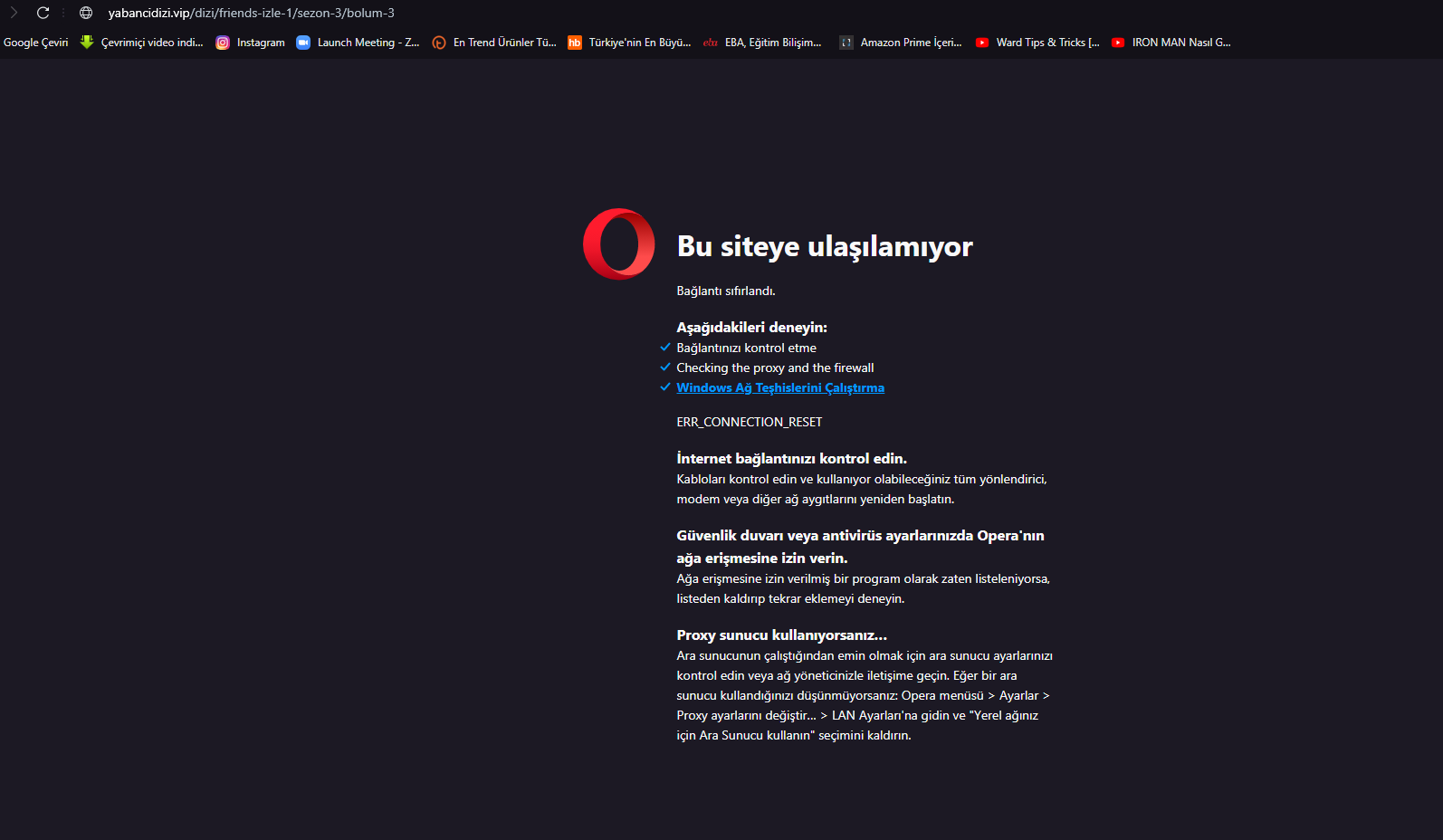The width and height of the screenshot is (1443, 840).
Task: Open the Launch Meeting - Z... bookmark
Action: 368,43
